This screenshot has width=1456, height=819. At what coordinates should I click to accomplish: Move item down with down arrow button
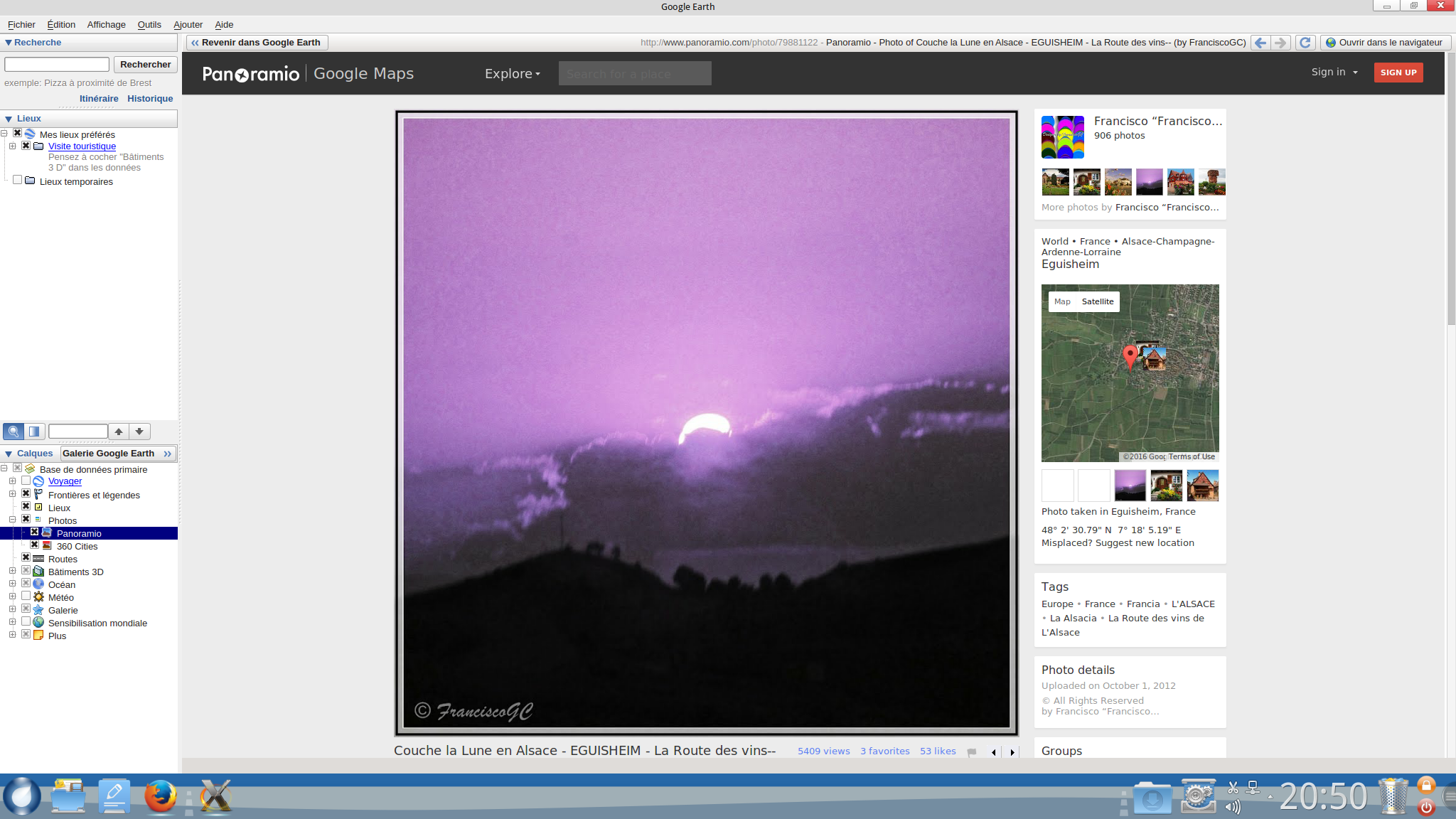(139, 432)
